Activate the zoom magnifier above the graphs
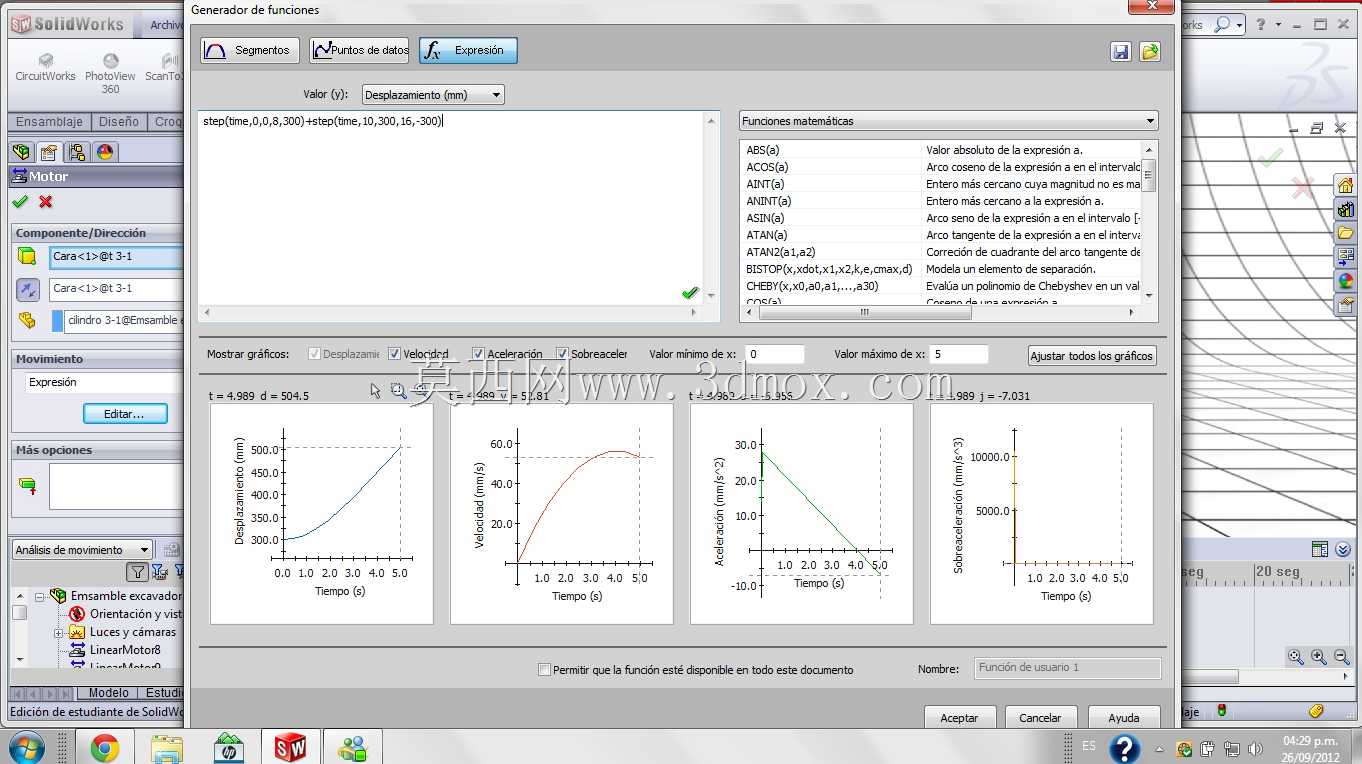The height and width of the screenshot is (764, 1362). pos(398,391)
